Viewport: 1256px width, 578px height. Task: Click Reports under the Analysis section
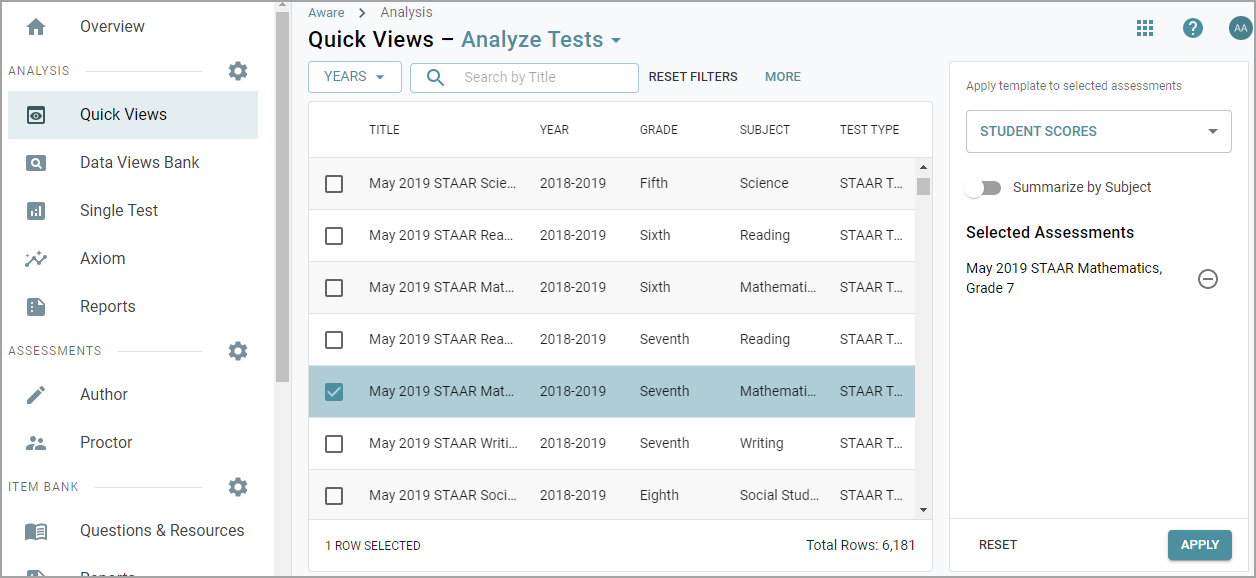pyautogui.click(x=108, y=307)
